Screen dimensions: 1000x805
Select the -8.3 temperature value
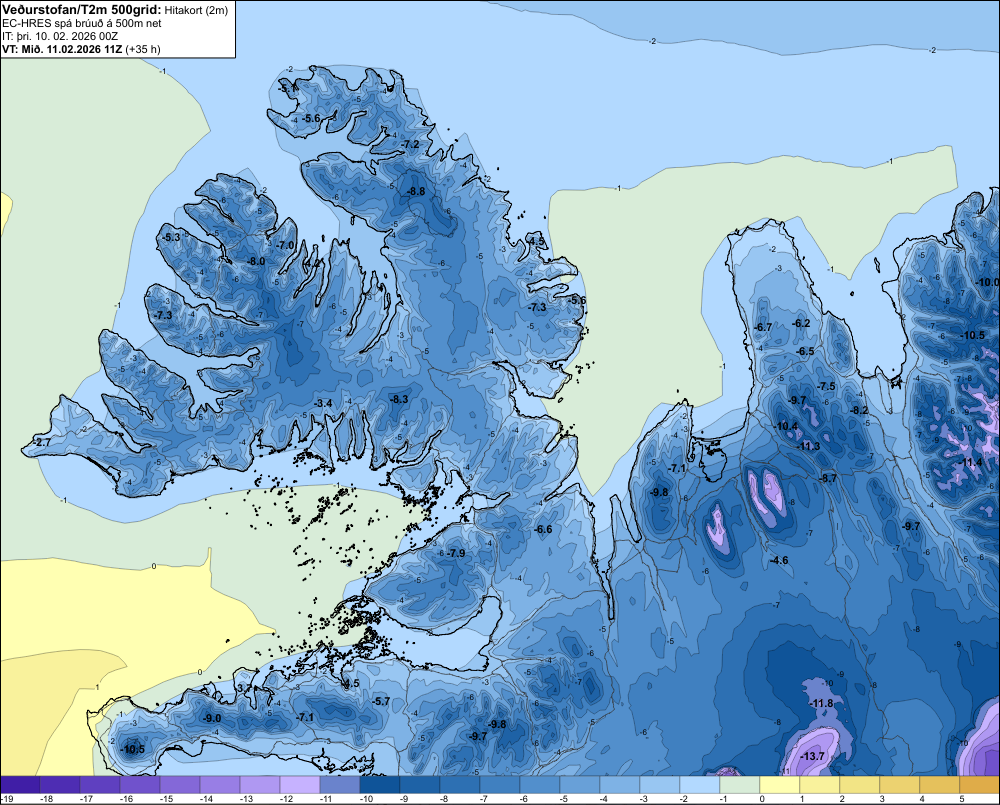pos(398,399)
